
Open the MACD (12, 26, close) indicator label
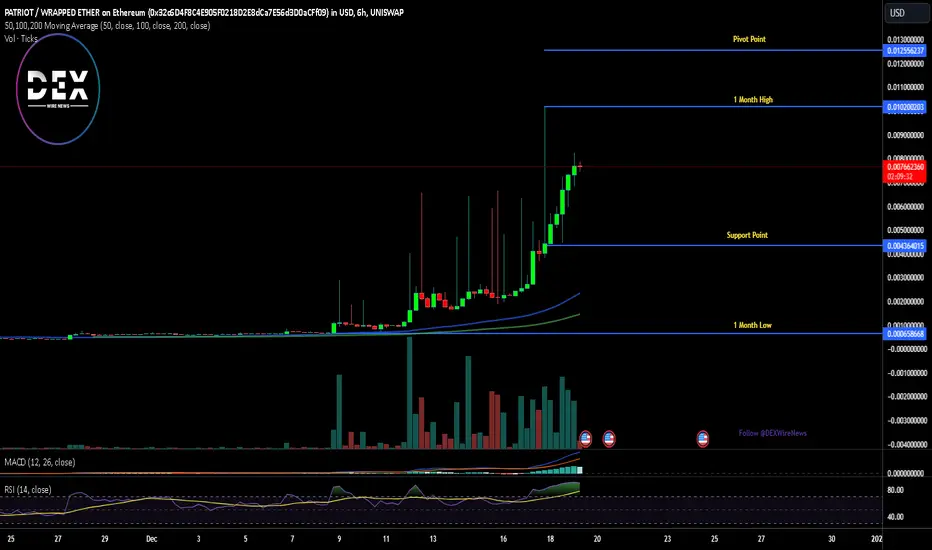pyautogui.click(x=40, y=462)
